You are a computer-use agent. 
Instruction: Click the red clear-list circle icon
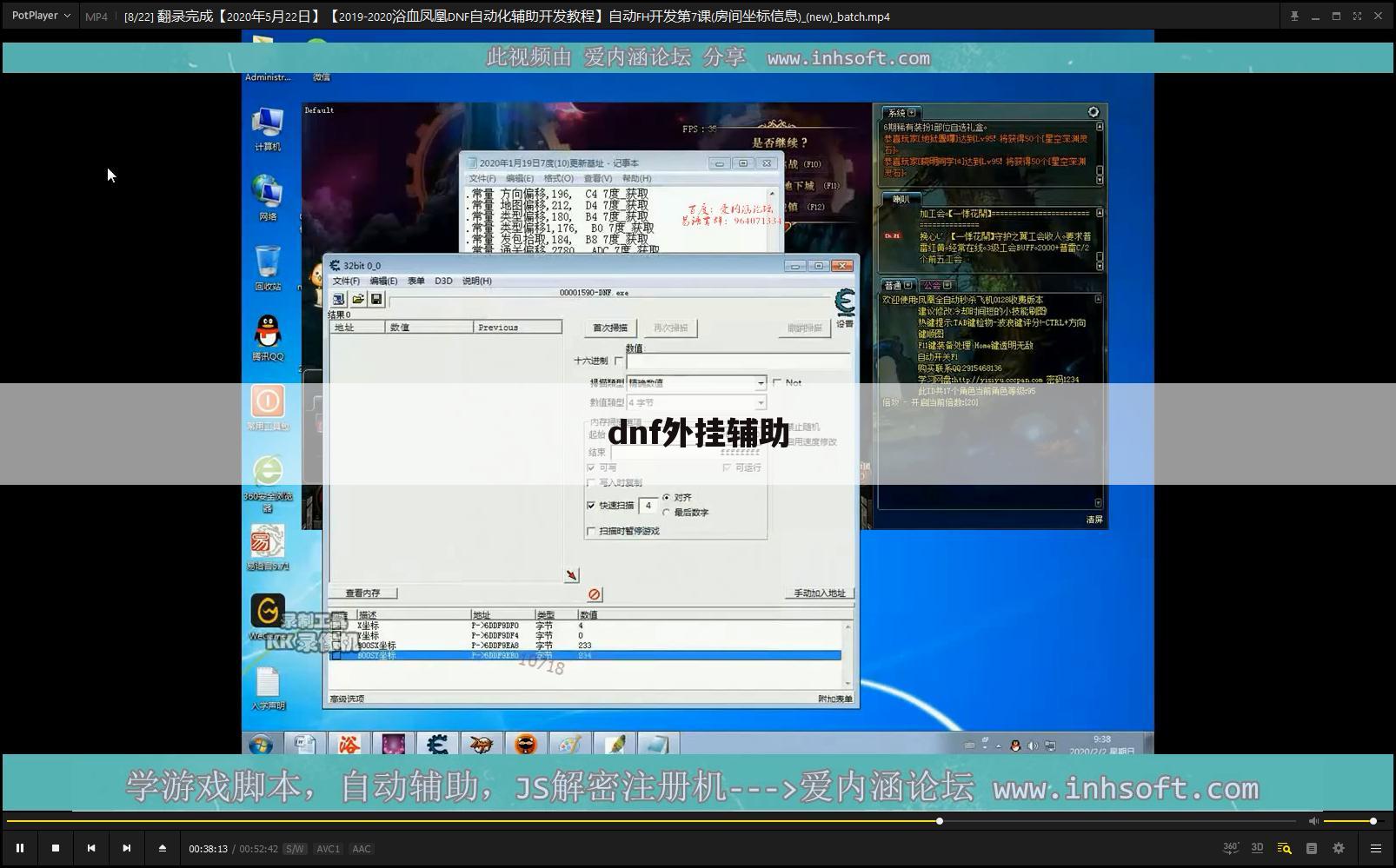[595, 594]
